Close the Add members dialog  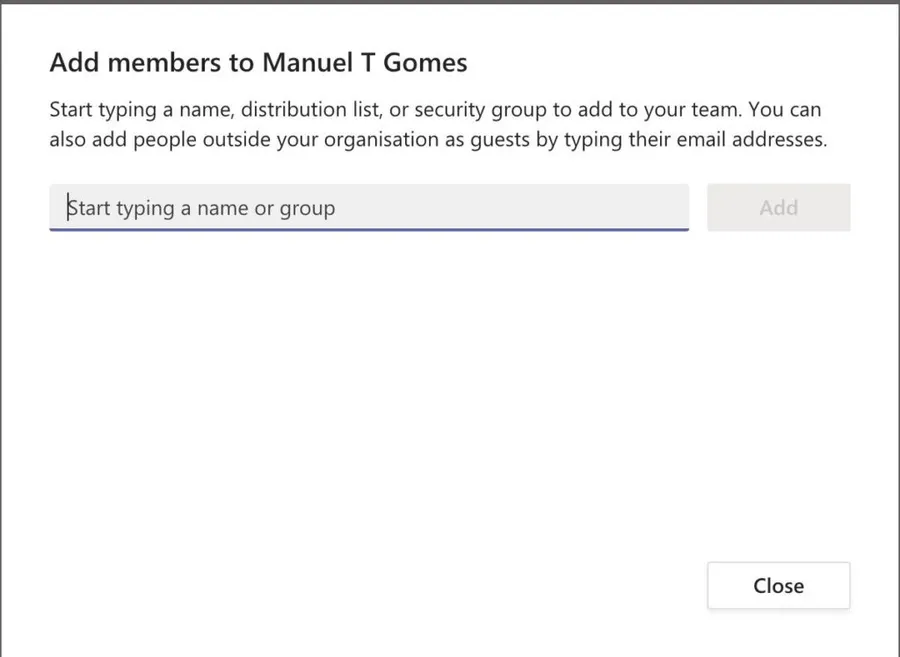coord(778,586)
